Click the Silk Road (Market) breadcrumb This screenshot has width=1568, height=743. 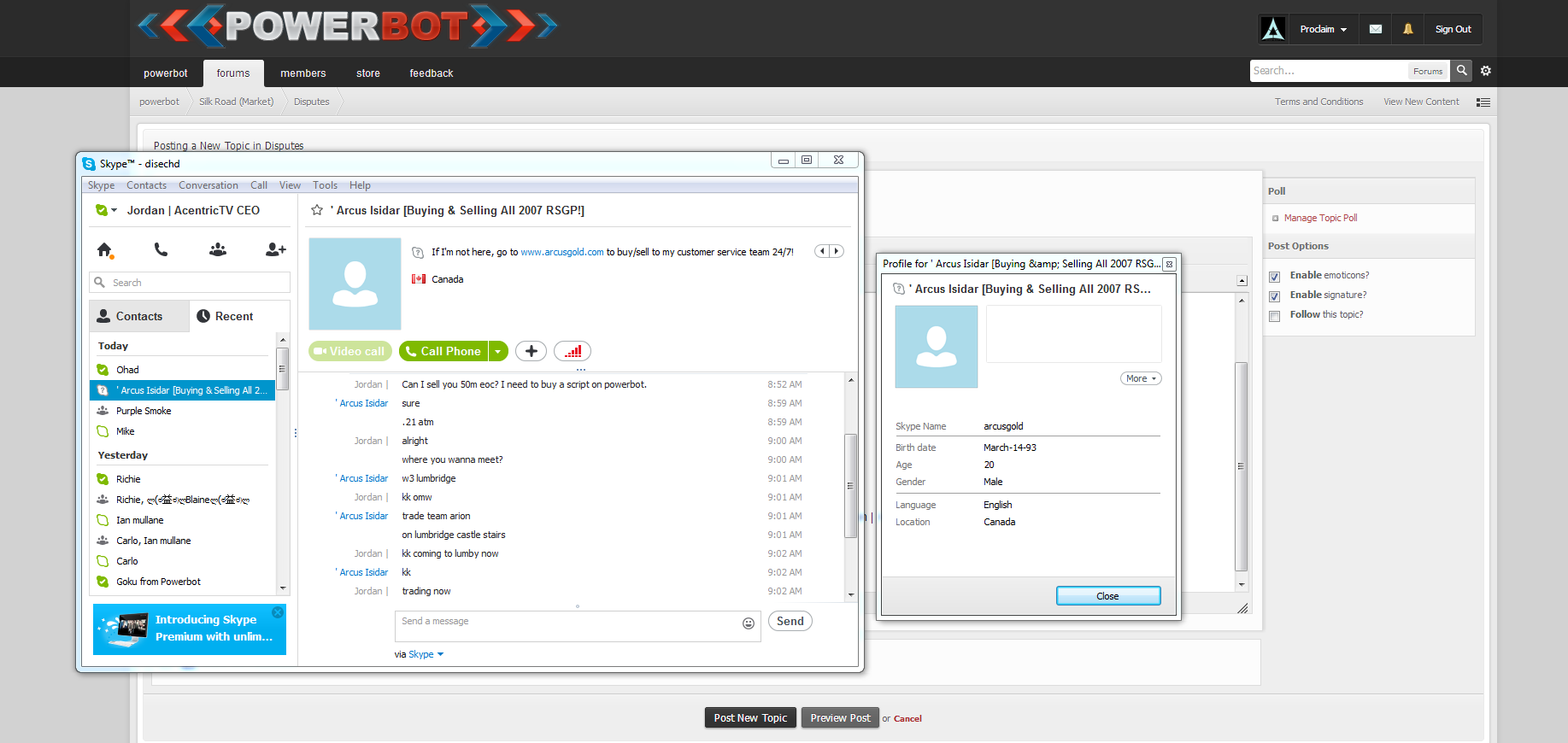(x=237, y=102)
